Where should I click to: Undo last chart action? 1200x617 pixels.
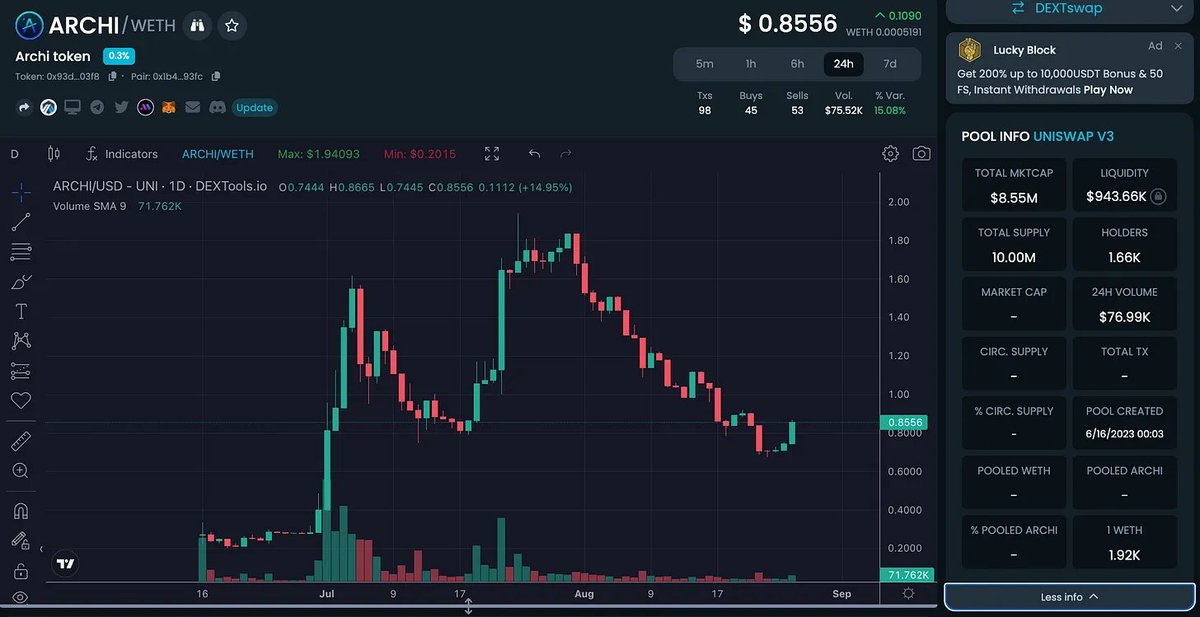(534, 154)
